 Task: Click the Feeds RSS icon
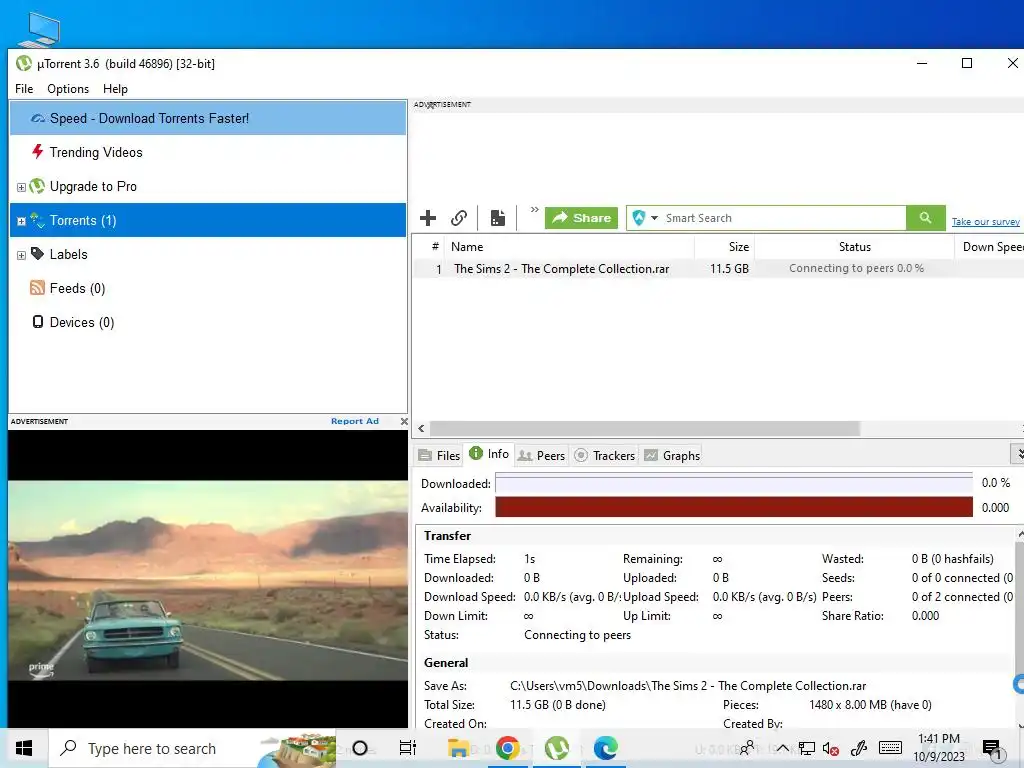(37, 288)
